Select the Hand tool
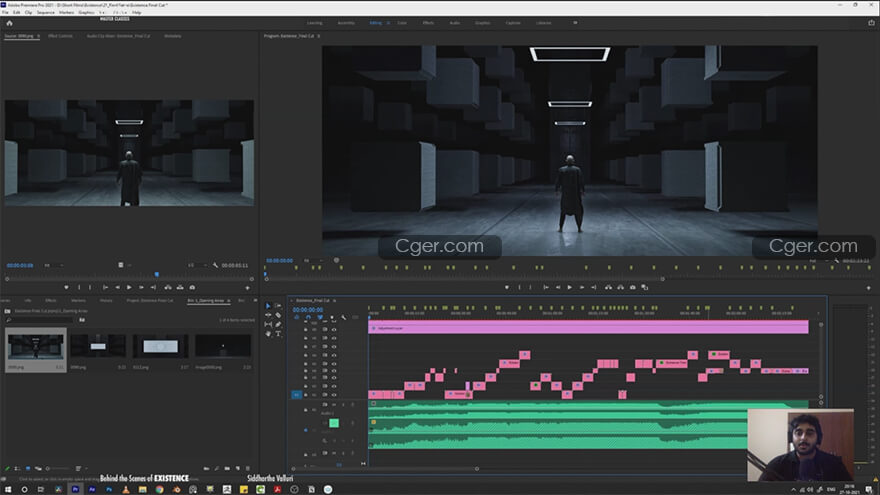880x495 pixels. tap(268, 333)
